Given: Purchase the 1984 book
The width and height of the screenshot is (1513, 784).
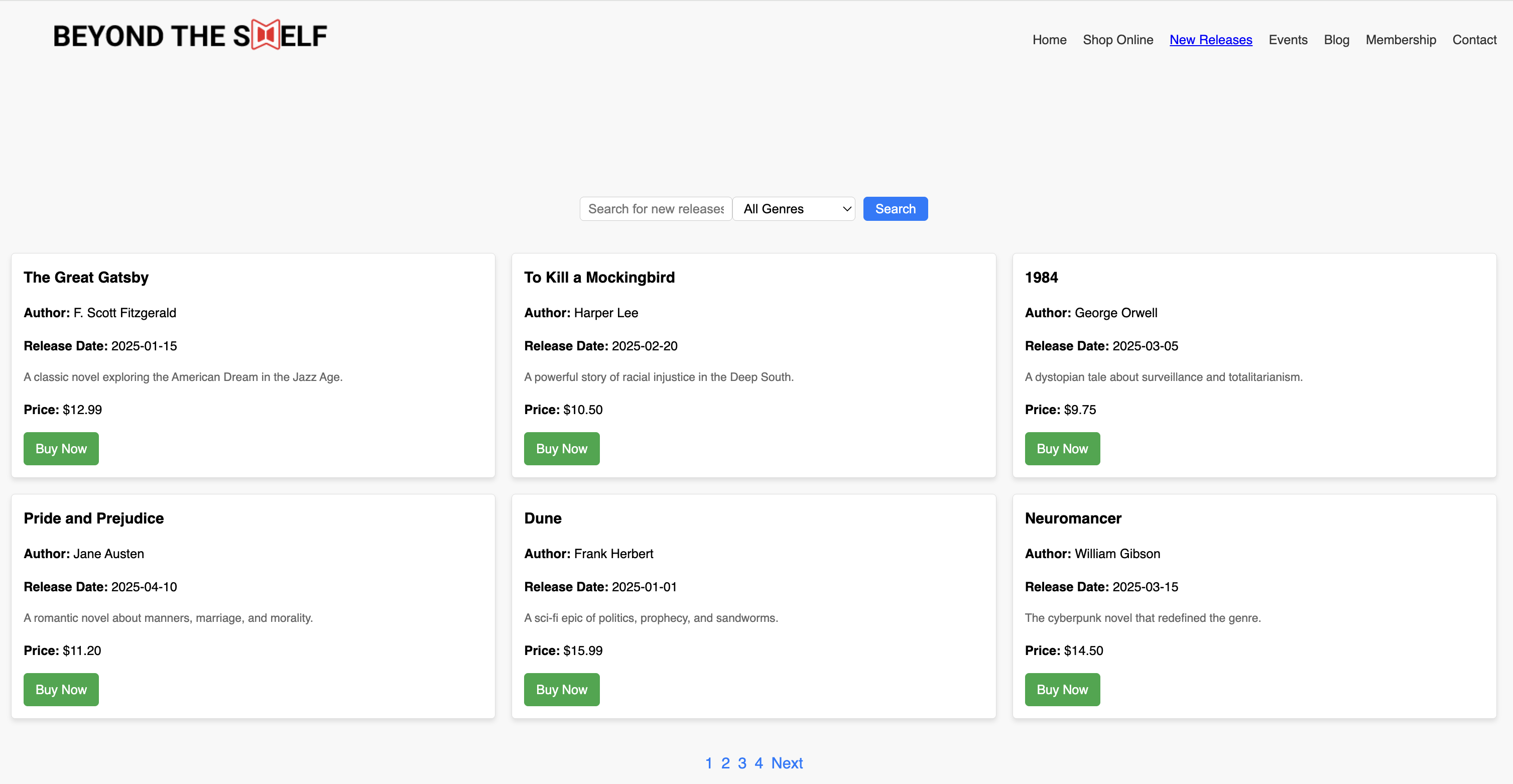Looking at the screenshot, I should click(1062, 448).
